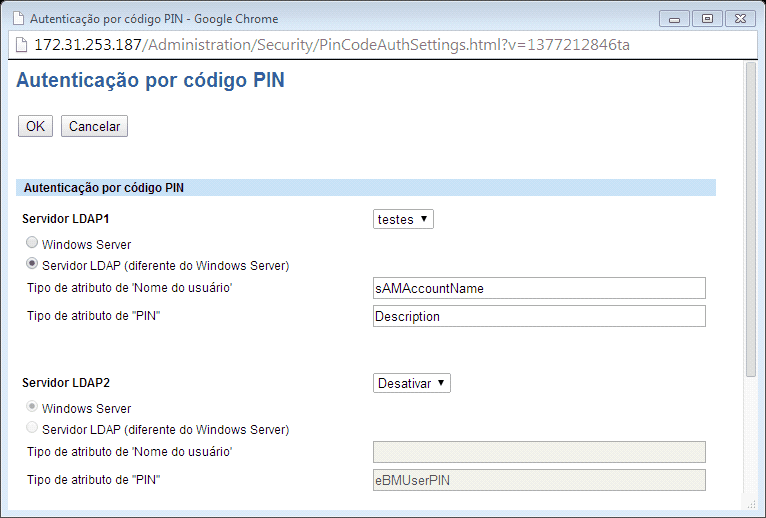
Task: Click the empty LDAP2 'Nome do usuário' field
Action: (x=539, y=452)
